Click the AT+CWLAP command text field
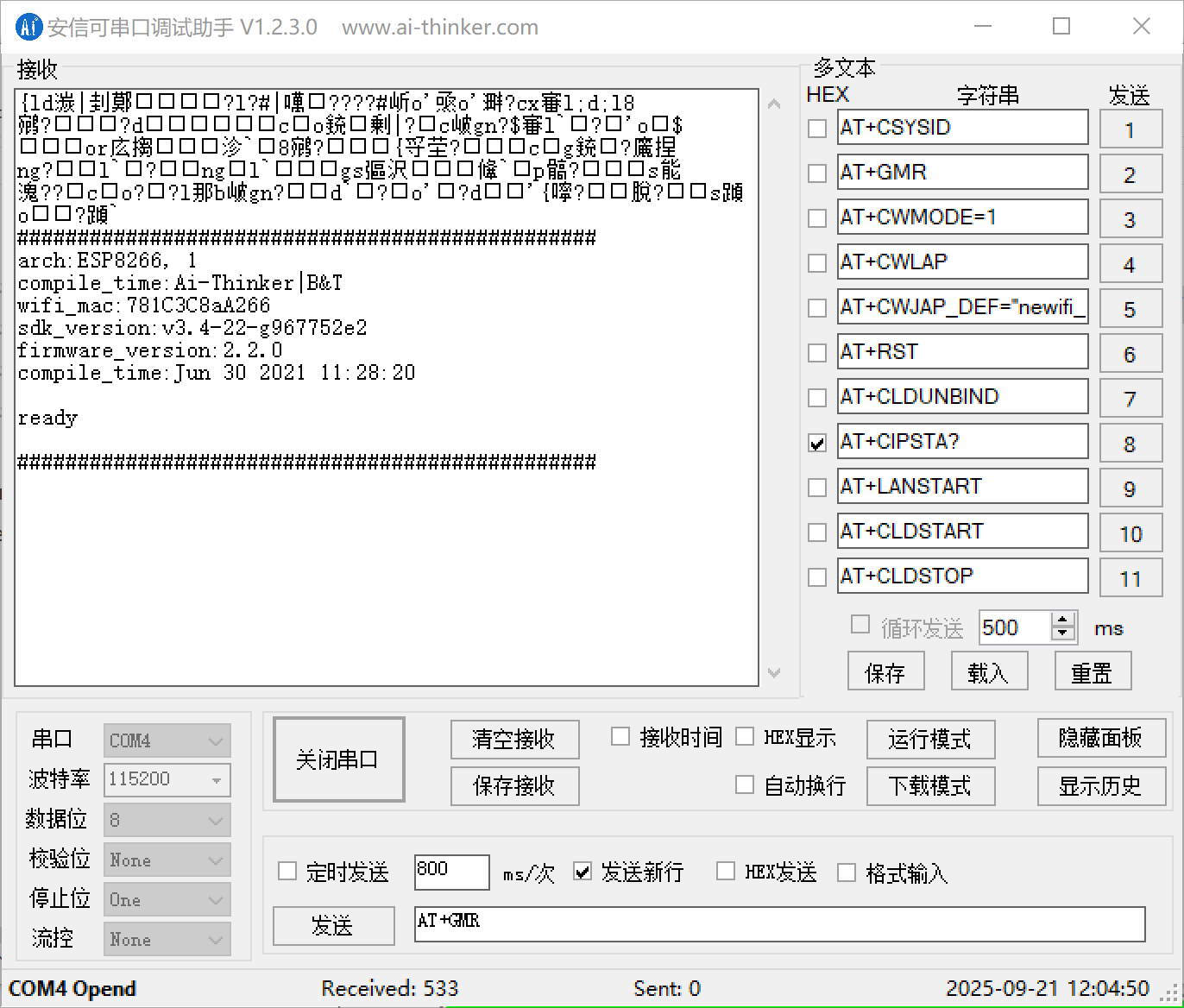 tap(962, 262)
